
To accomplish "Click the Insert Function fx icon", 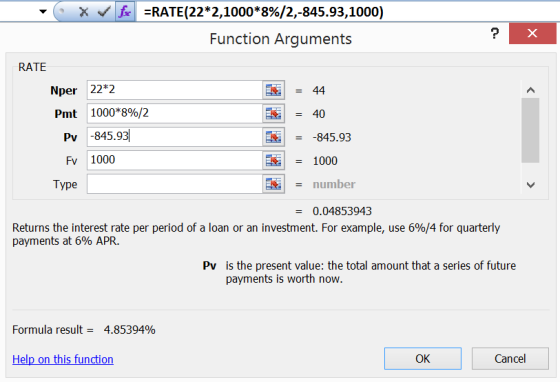I will pos(125,12).
